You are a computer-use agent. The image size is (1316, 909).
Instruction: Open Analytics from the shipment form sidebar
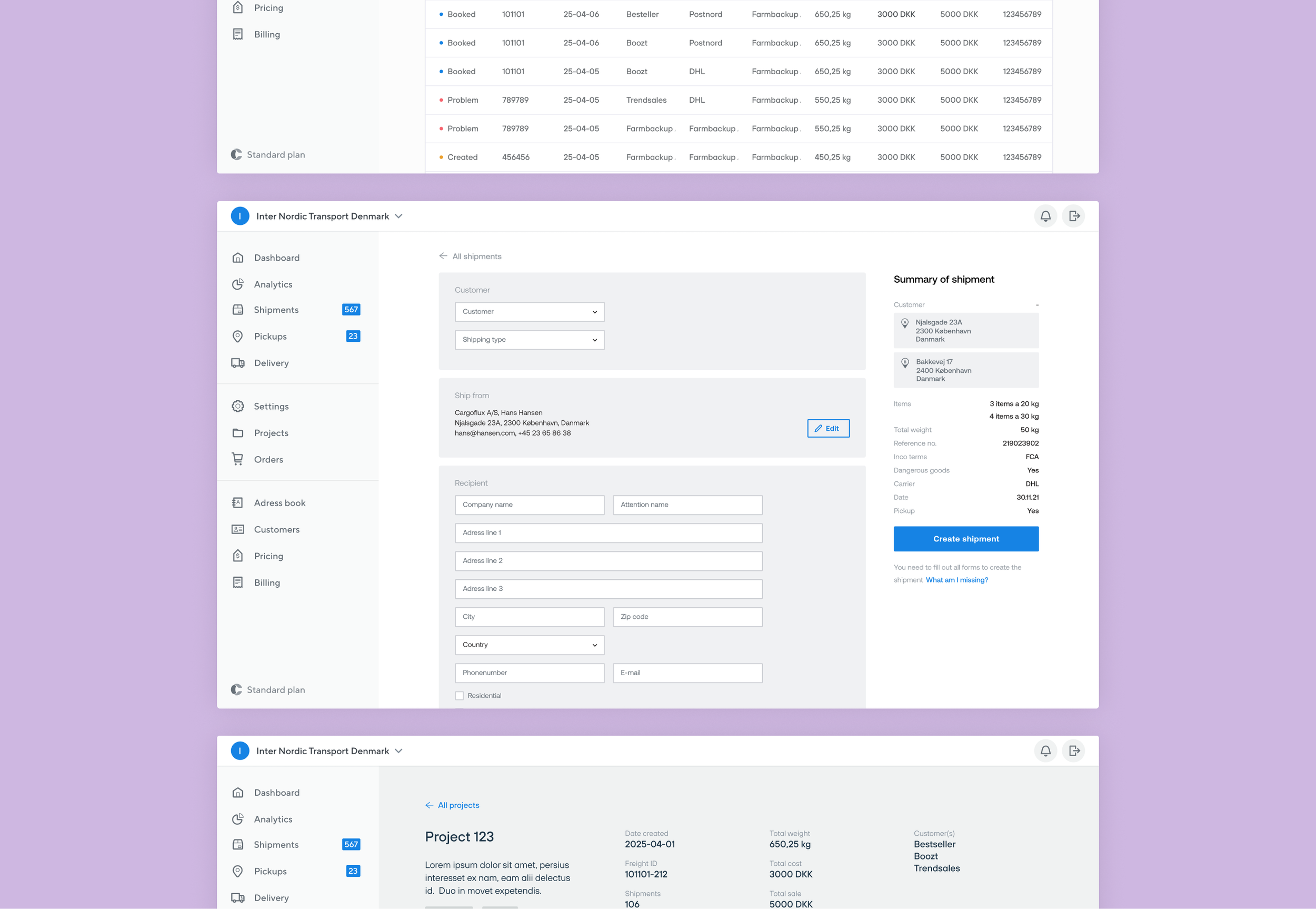click(273, 284)
